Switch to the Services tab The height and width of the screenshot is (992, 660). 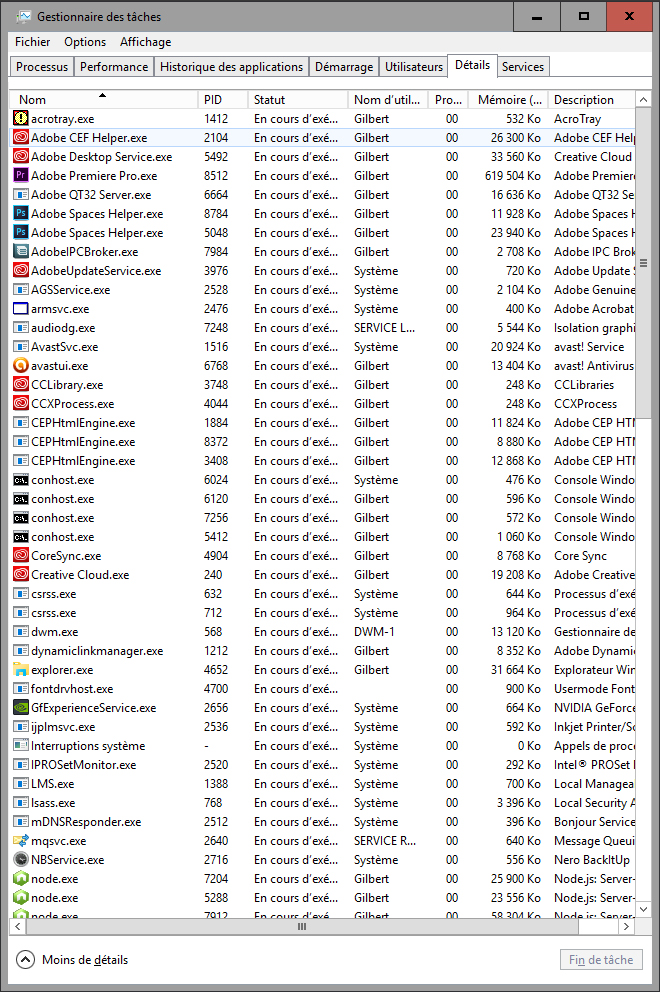point(523,66)
